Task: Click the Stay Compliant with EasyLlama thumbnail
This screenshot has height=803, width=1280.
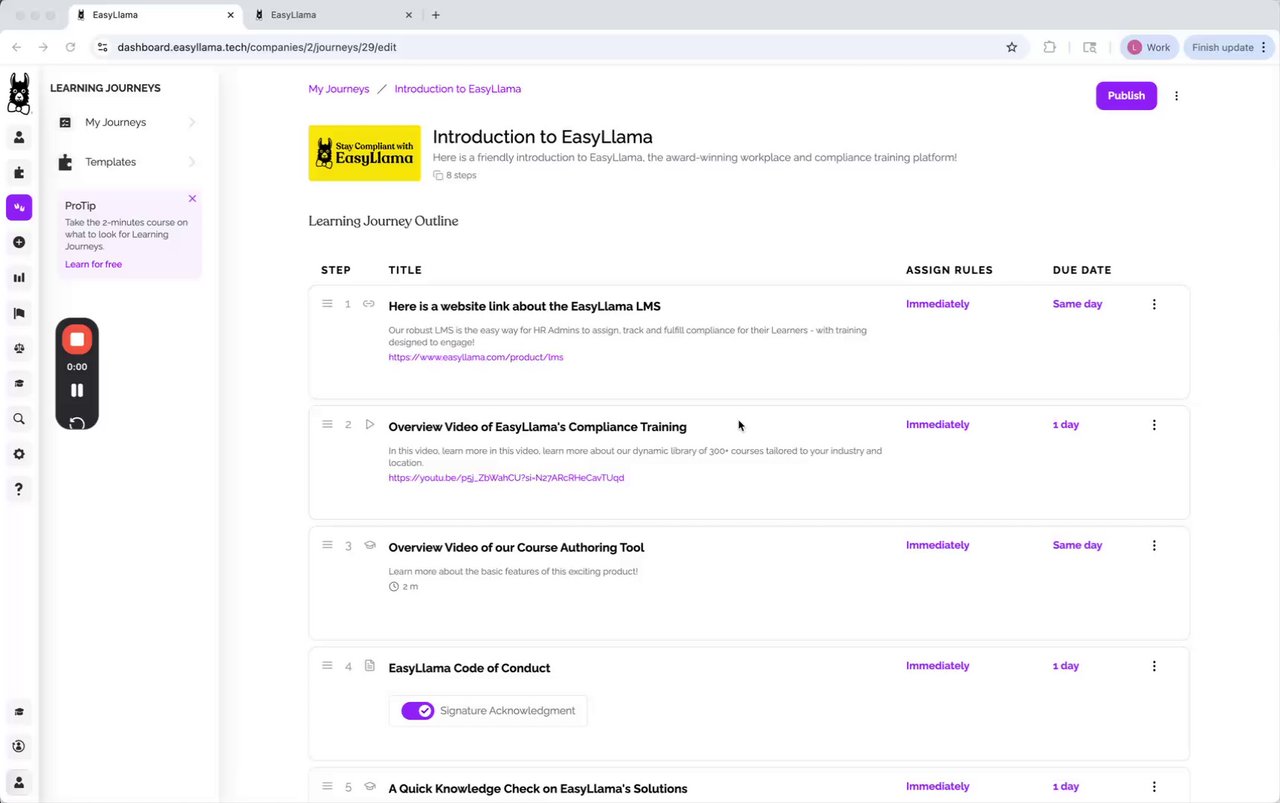Action: pyautogui.click(x=364, y=153)
